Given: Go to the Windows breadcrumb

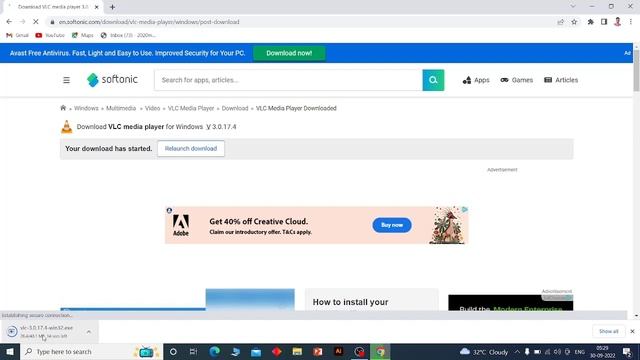Looking at the screenshot, I should [86, 108].
